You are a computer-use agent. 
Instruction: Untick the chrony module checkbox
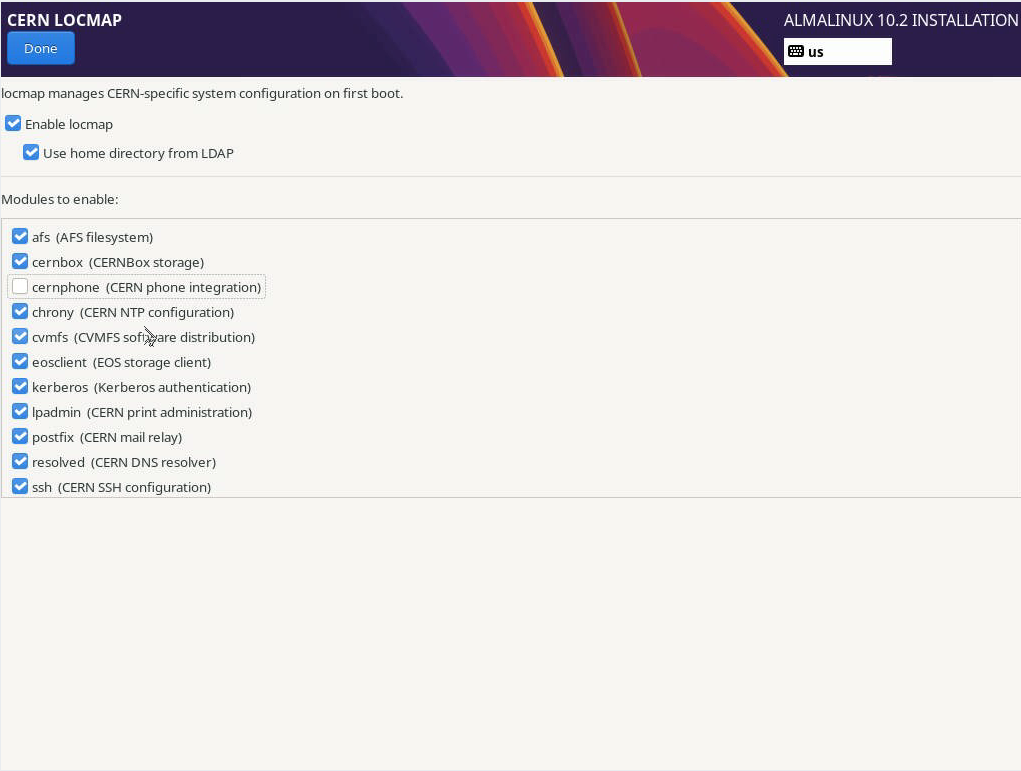click(20, 311)
